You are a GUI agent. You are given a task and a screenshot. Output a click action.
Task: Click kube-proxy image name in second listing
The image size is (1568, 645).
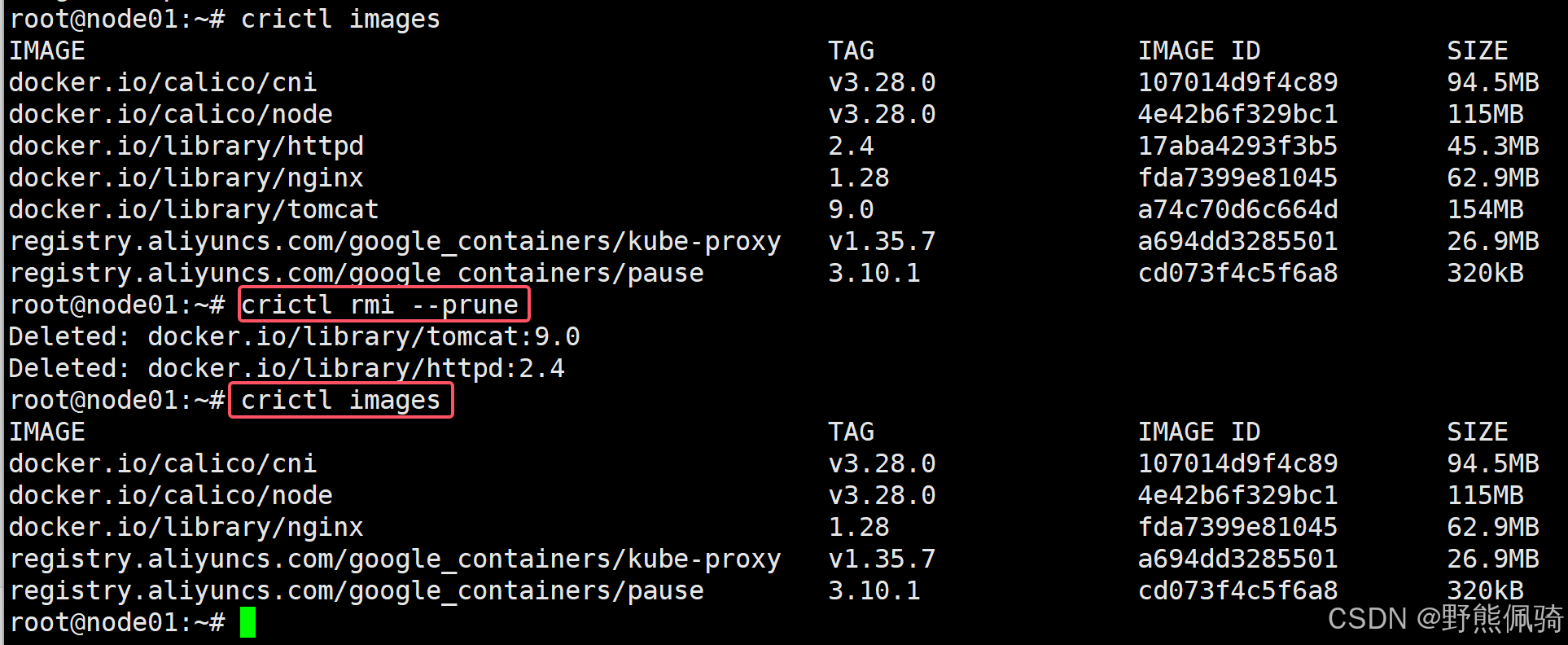pyautogui.click(x=395, y=559)
